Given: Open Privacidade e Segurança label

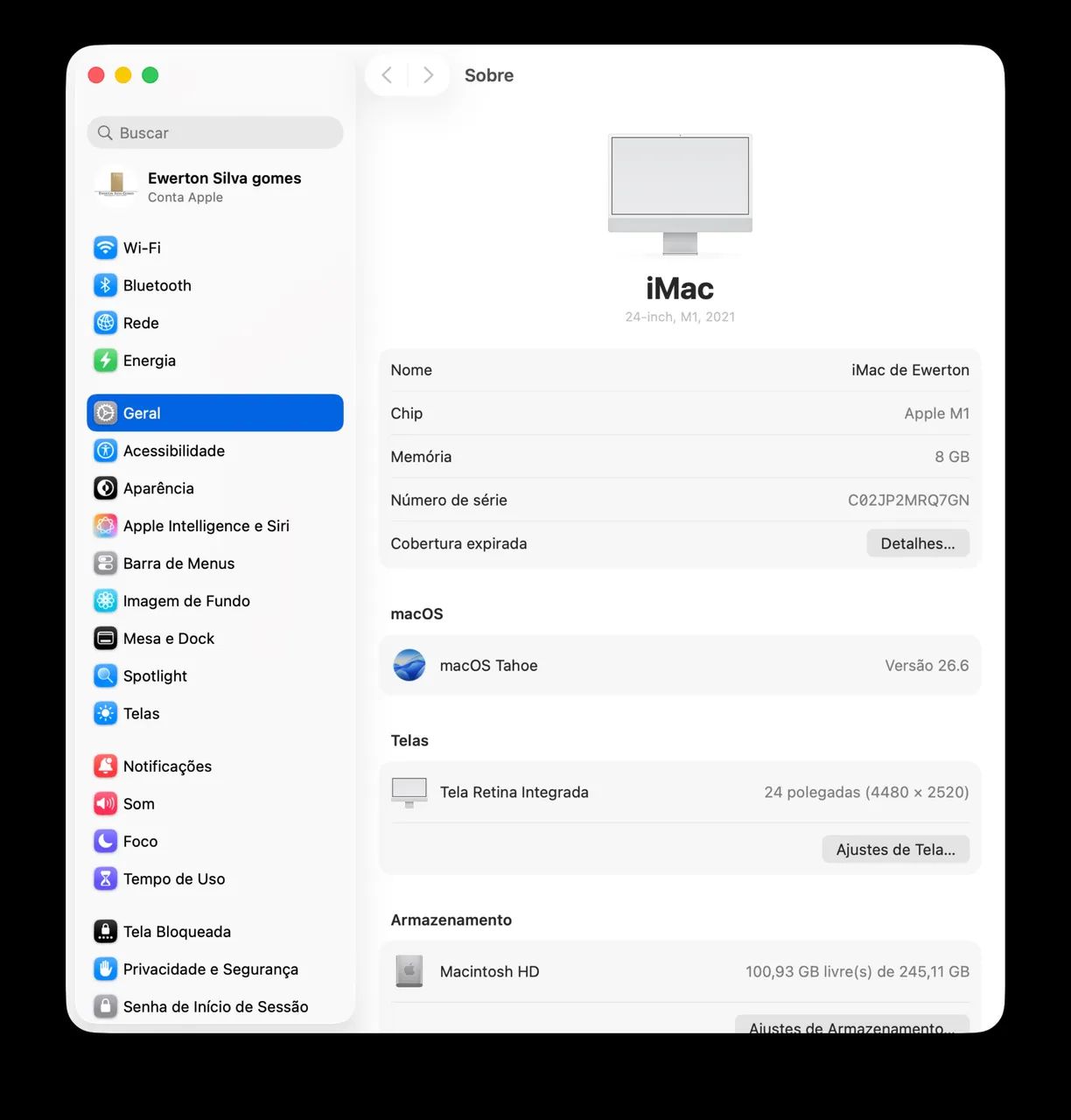Looking at the screenshot, I should [211, 969].
